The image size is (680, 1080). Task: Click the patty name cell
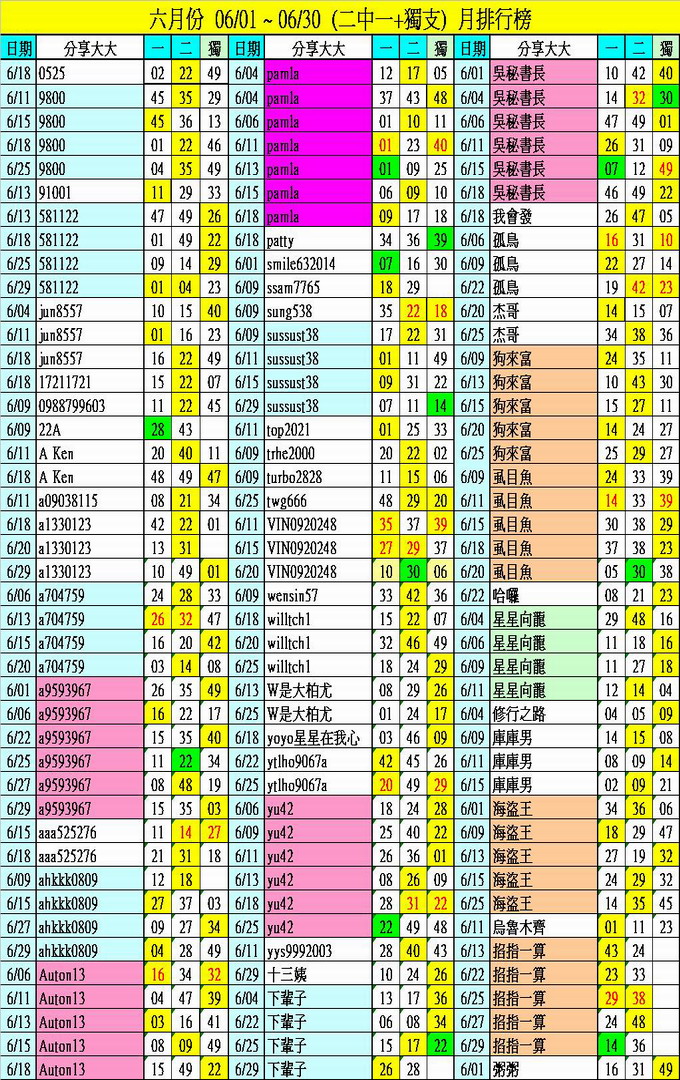[318, 240]
